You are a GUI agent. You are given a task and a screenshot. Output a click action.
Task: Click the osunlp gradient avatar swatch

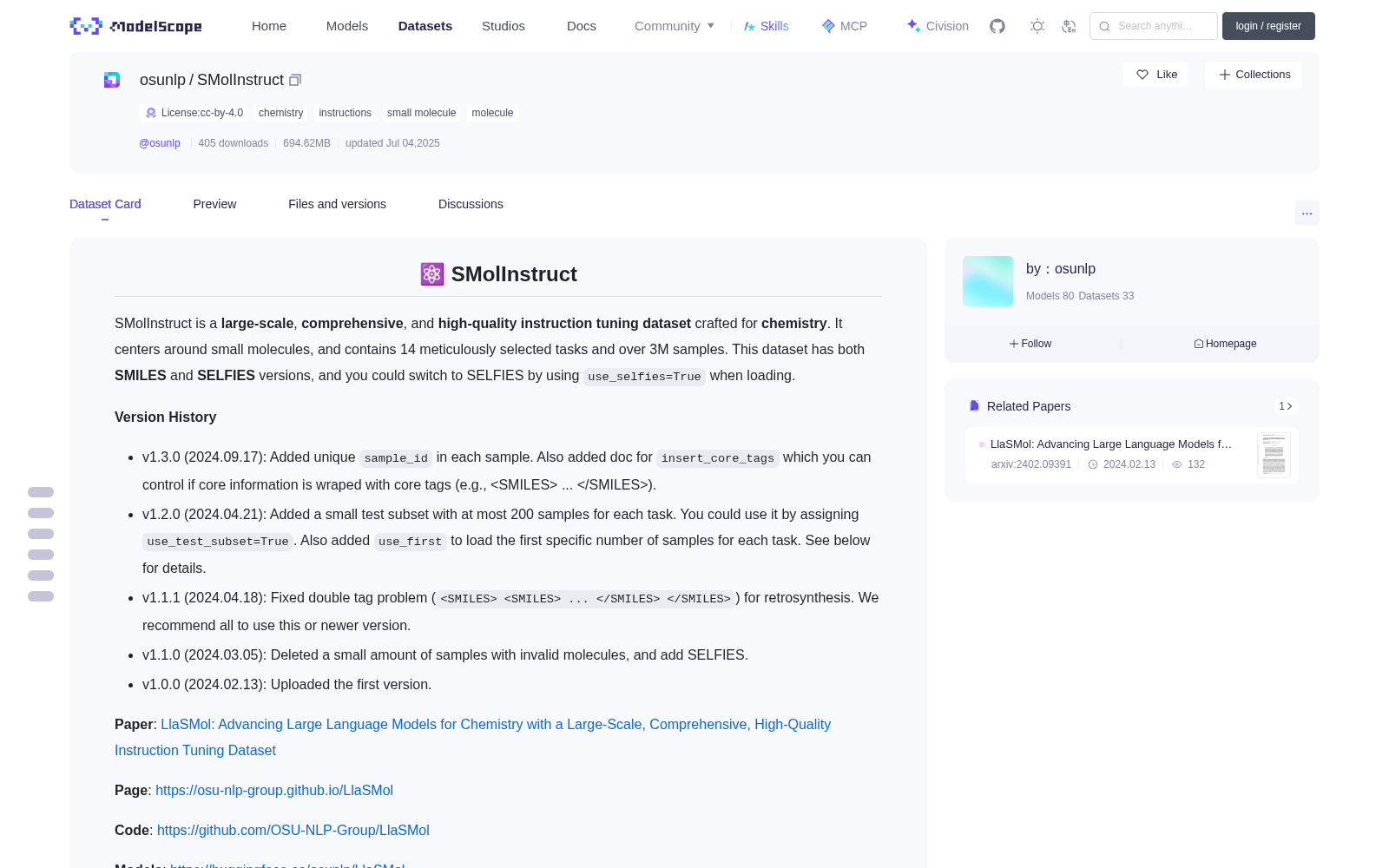coord(988,281)
